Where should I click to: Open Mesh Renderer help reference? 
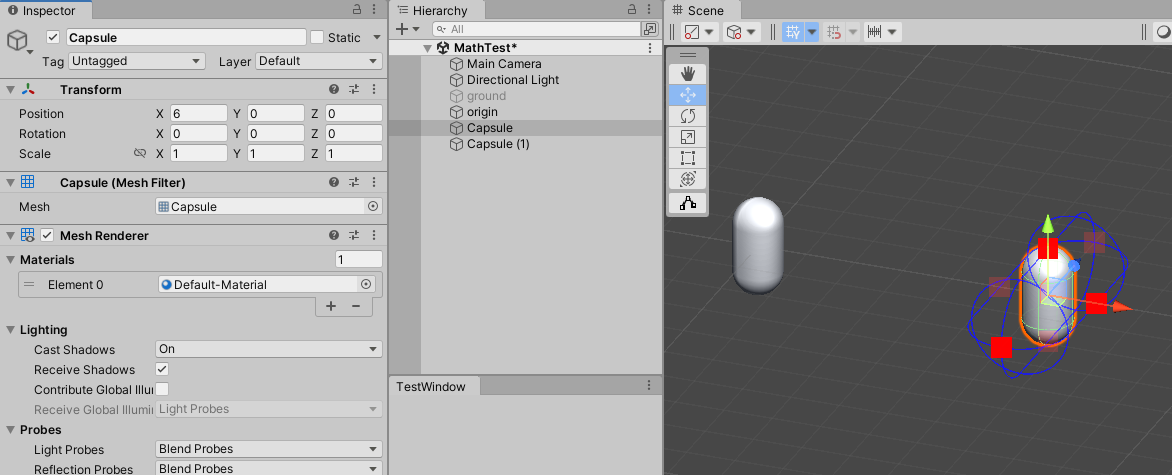click(x=334, y=236)
